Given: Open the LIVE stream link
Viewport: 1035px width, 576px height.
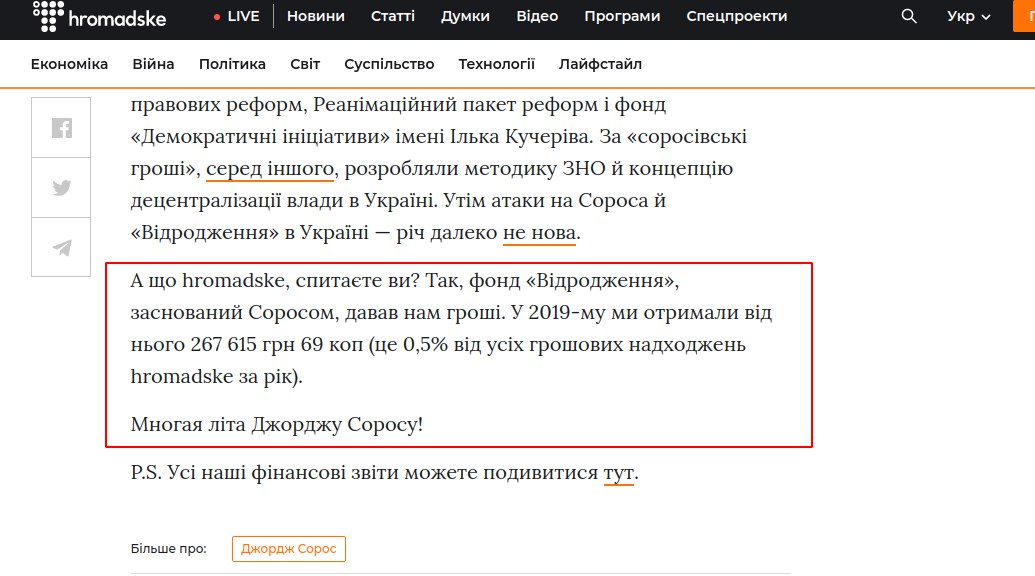Looking at the screenshot, I should [236, 16].
